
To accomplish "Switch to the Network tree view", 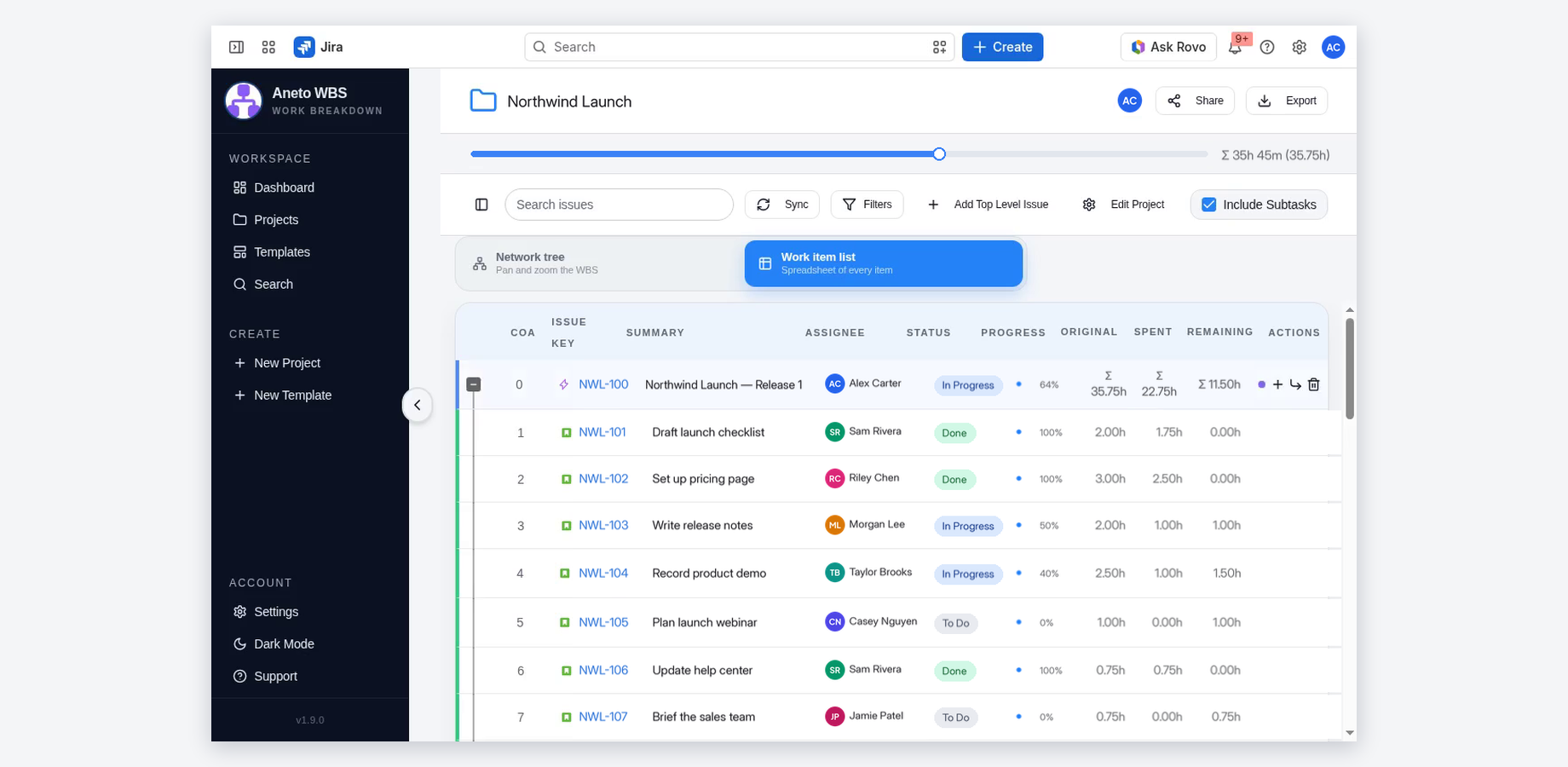I will coord(601,263).
